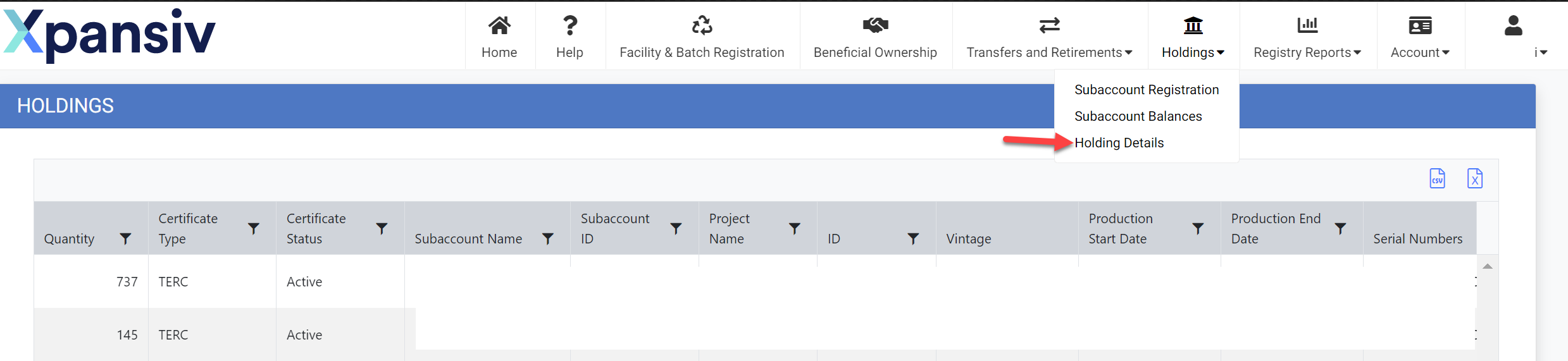Filter the Production Start Date column
Viewport: 1568px width, 361px height.
point(1198,229)
